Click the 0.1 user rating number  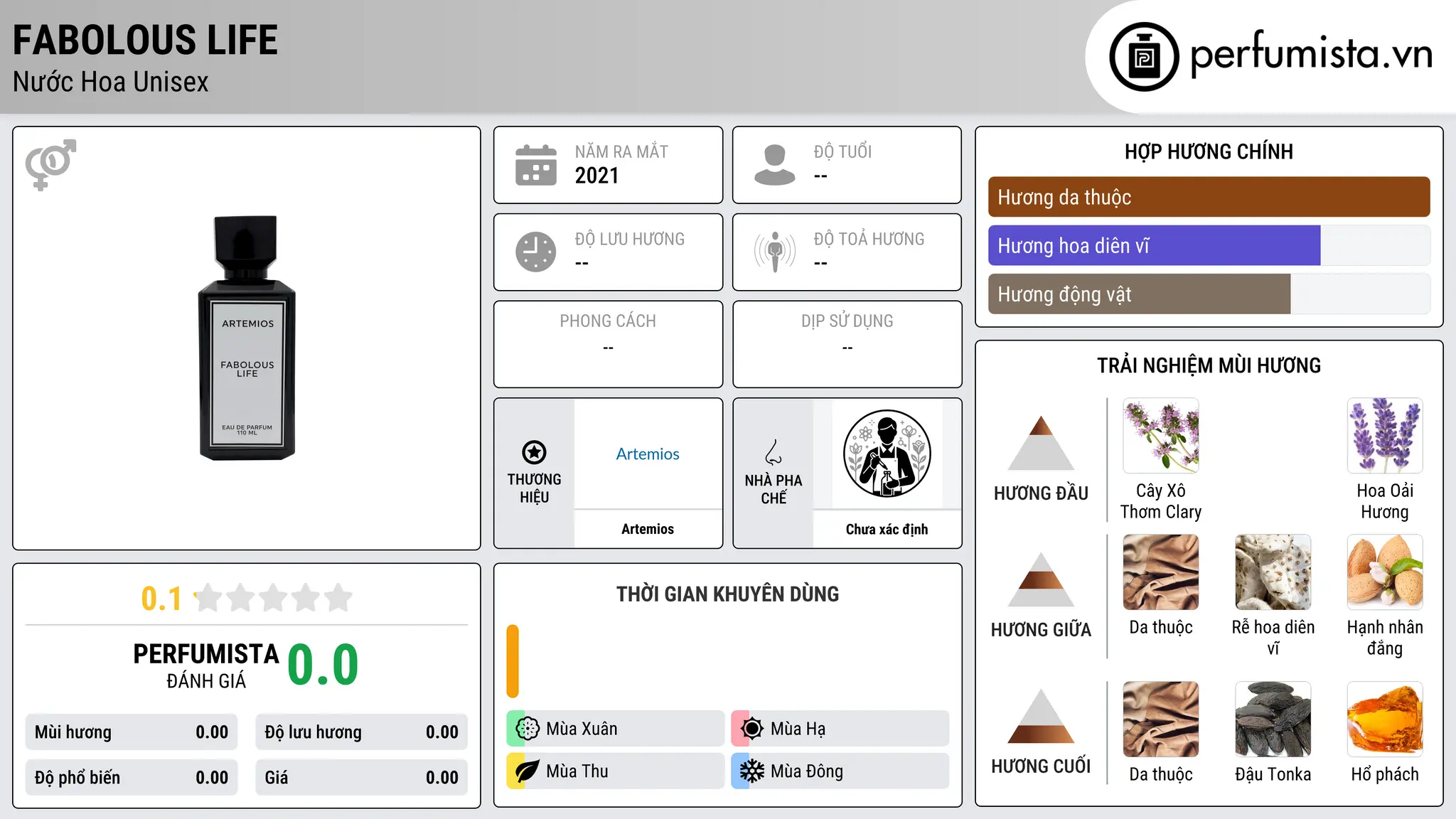click(x=161, y=599)
